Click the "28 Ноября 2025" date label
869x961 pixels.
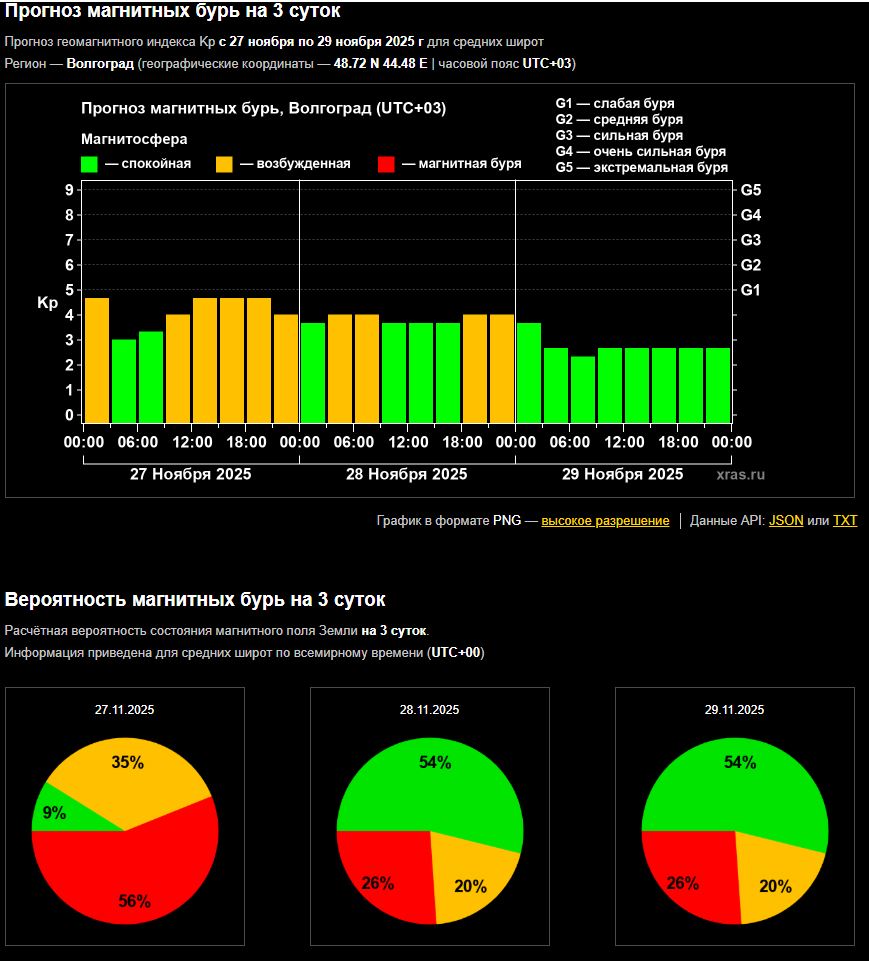406,474
